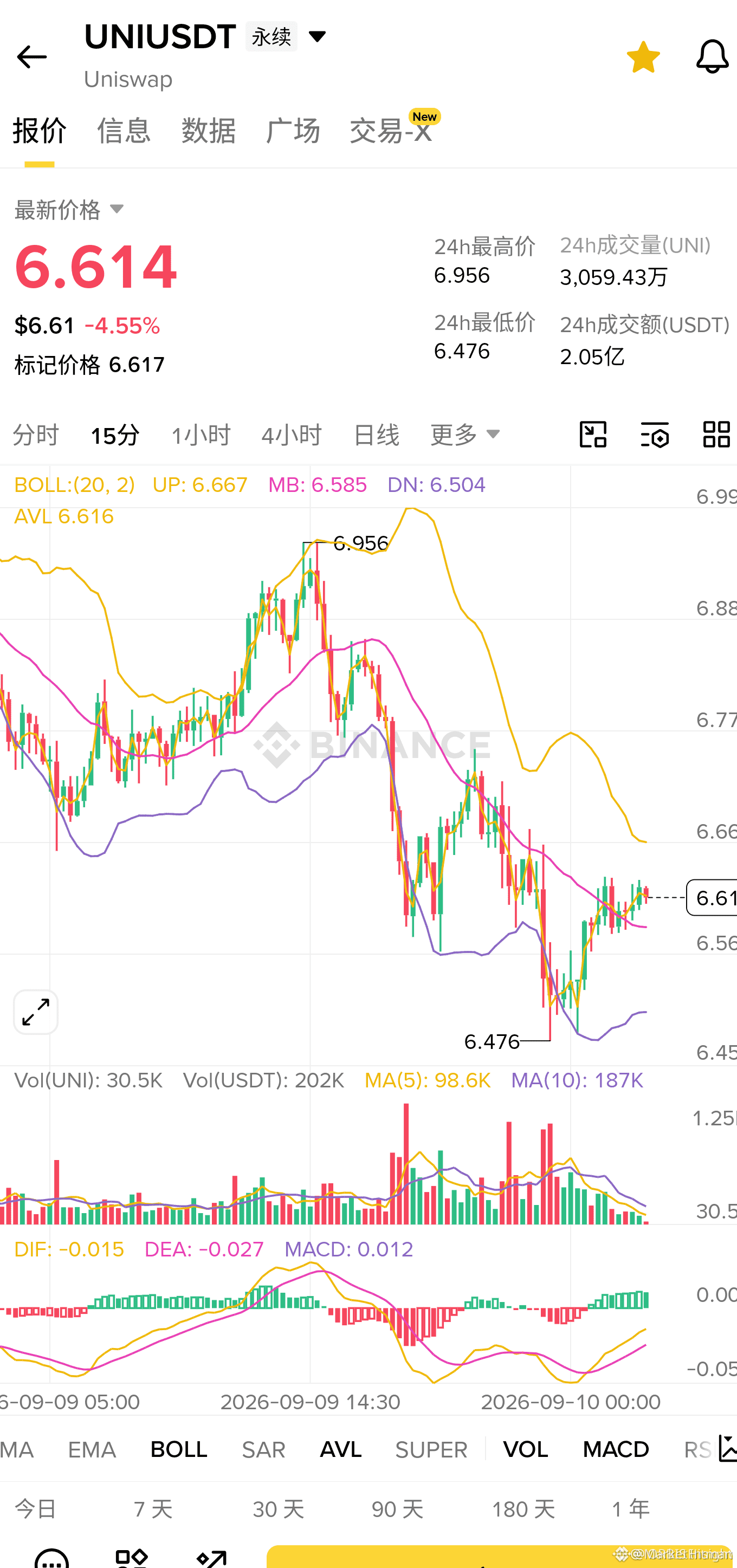Enable the EMA indicator
The height and width of the screenshot is (1568, 737).
(x=92, y=1449)
